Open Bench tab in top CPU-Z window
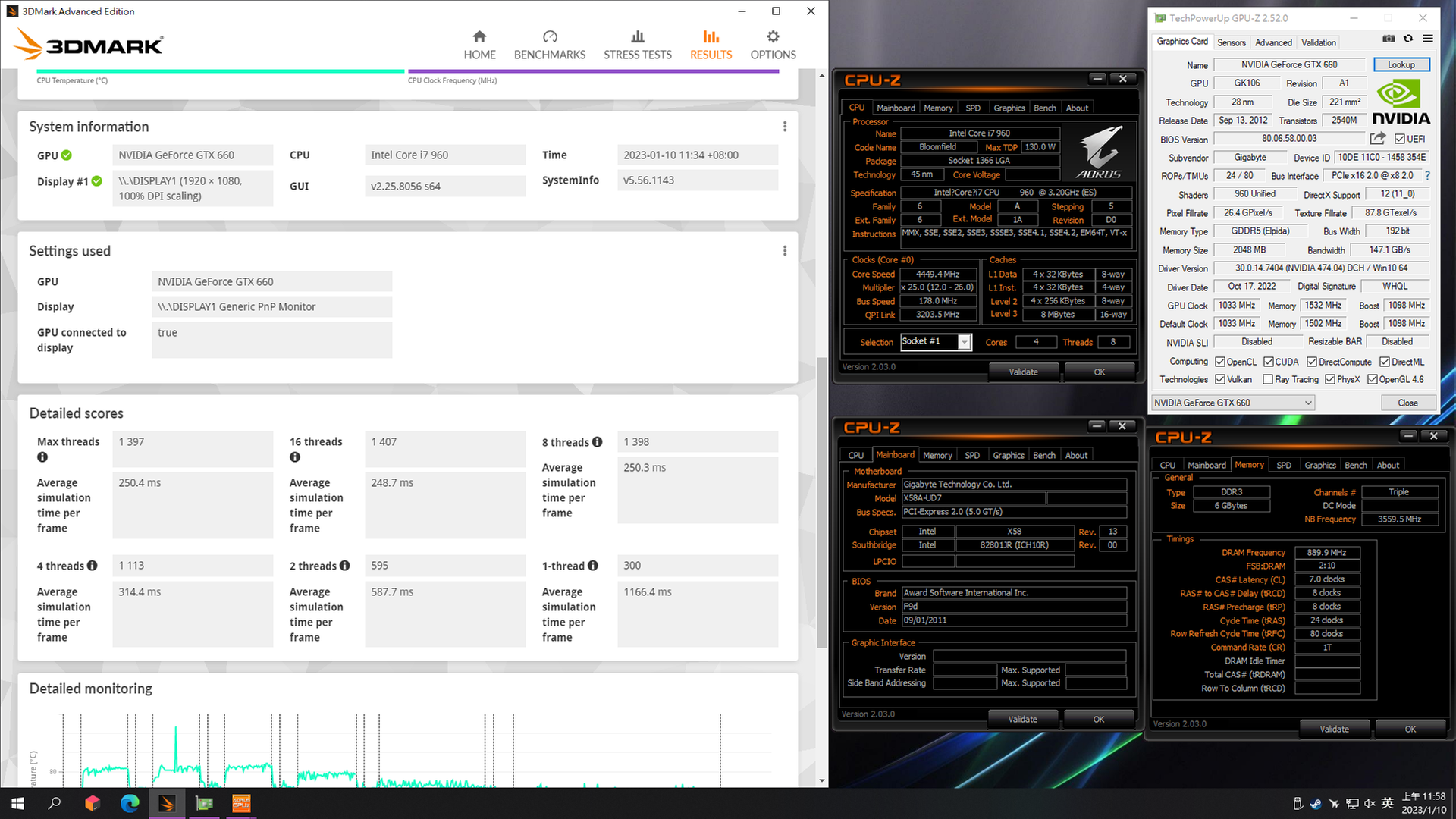The height and width of the screenshot is (819, 1456). [x=1045, y=108]
